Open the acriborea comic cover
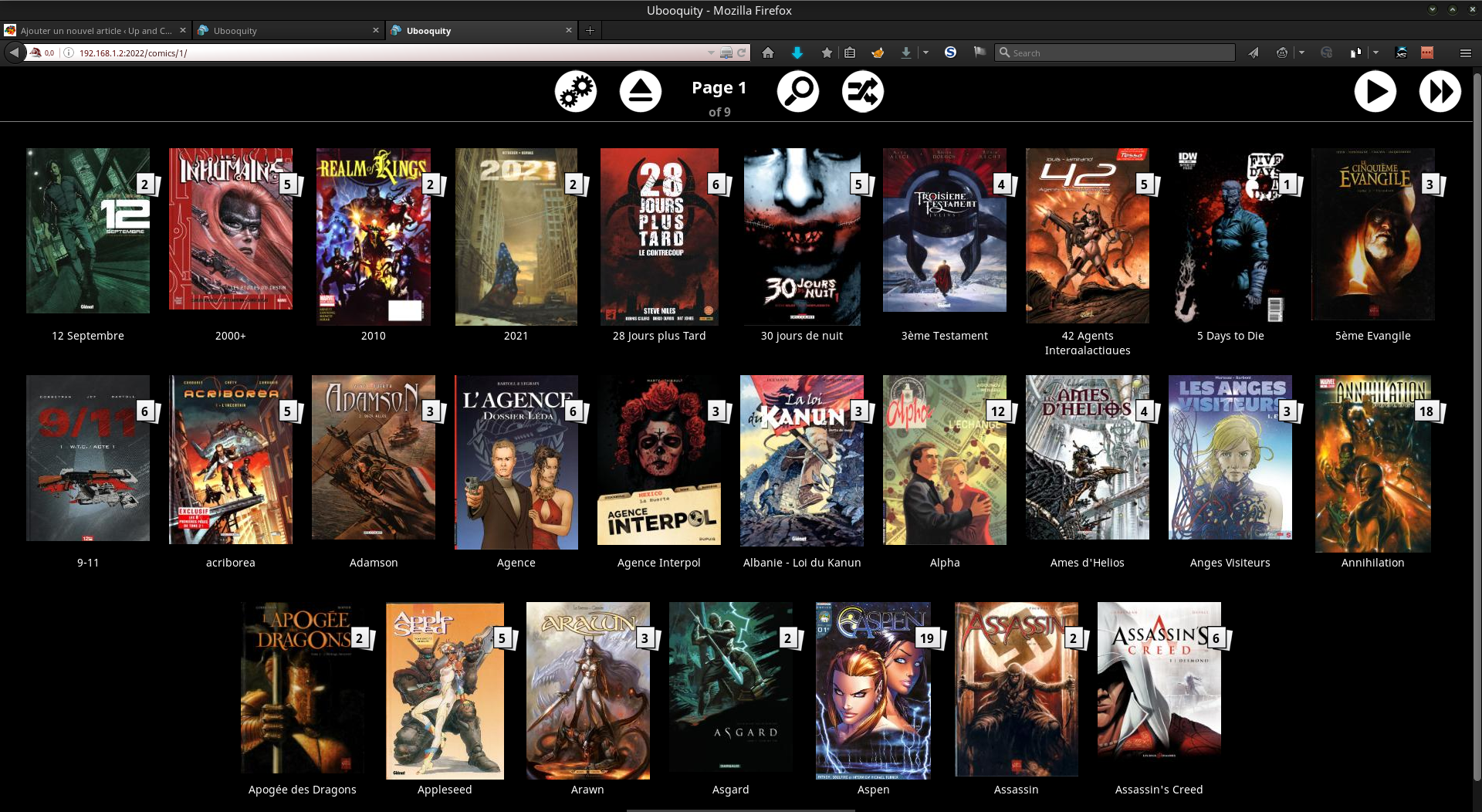This screenshot has height=812, width=1482. point(231,460)
